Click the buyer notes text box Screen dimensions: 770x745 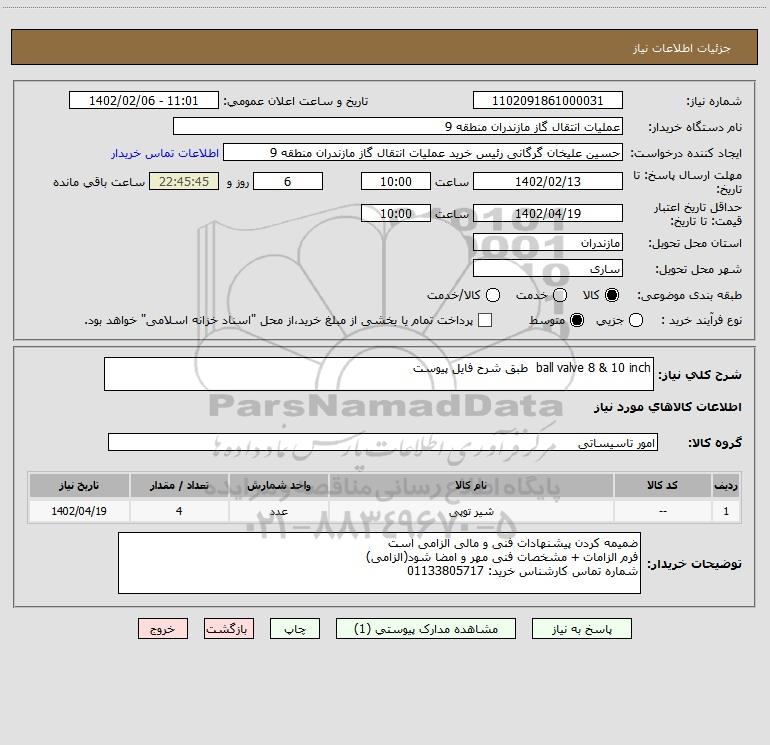(379, 563)
